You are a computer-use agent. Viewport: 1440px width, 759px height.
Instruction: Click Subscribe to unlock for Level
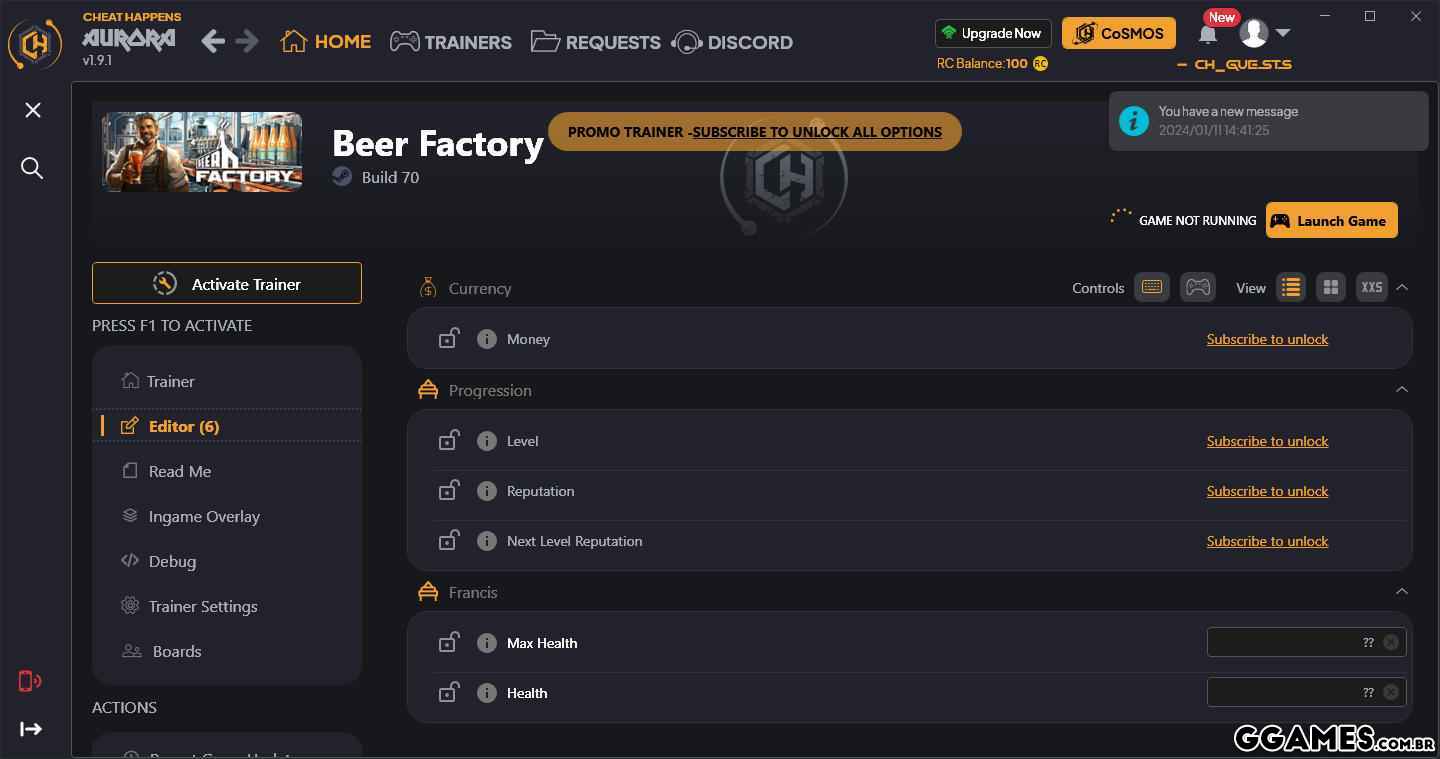1267,441
